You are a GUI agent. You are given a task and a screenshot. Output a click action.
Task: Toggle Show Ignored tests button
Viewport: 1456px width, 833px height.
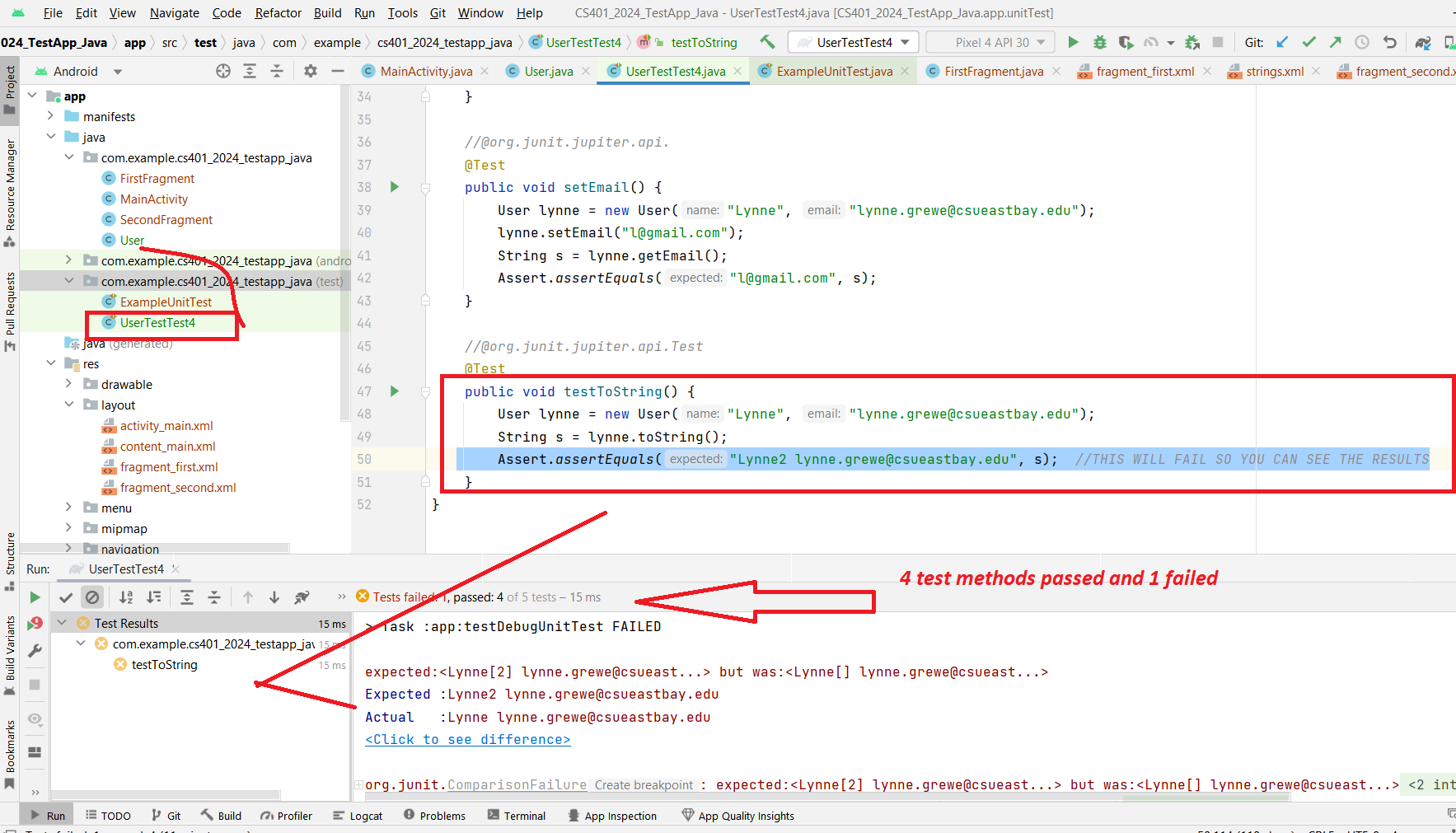[92, 597]
